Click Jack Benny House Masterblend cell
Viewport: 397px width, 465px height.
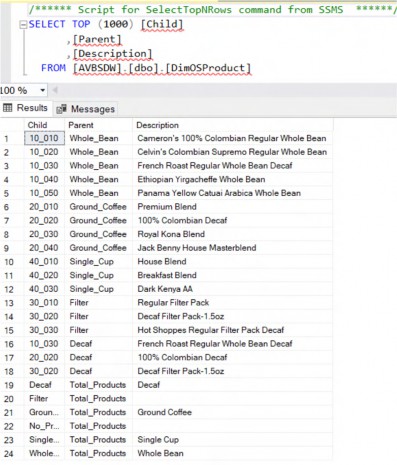click(233, 248)
